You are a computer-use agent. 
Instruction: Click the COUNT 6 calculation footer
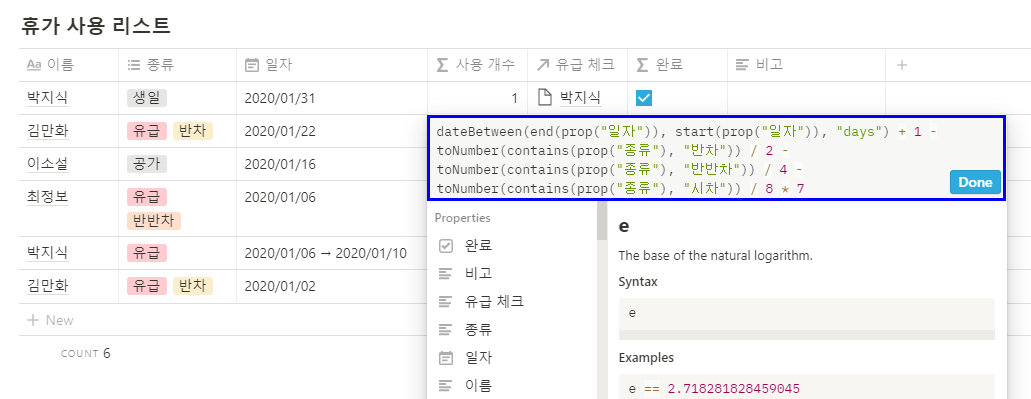click(85, 353)
